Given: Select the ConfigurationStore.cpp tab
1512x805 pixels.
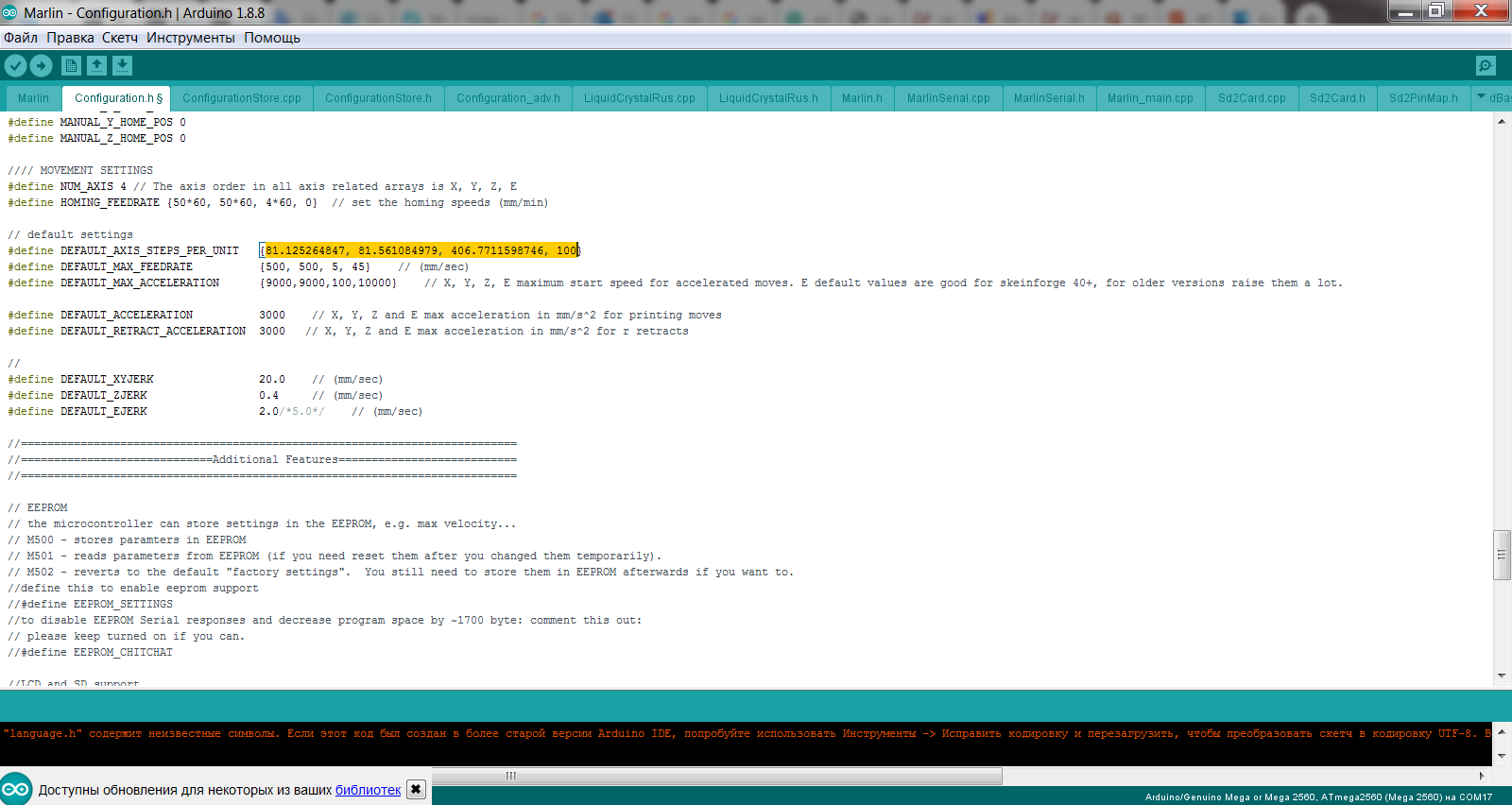Looking at the screenshot, I should click(241, 98).
